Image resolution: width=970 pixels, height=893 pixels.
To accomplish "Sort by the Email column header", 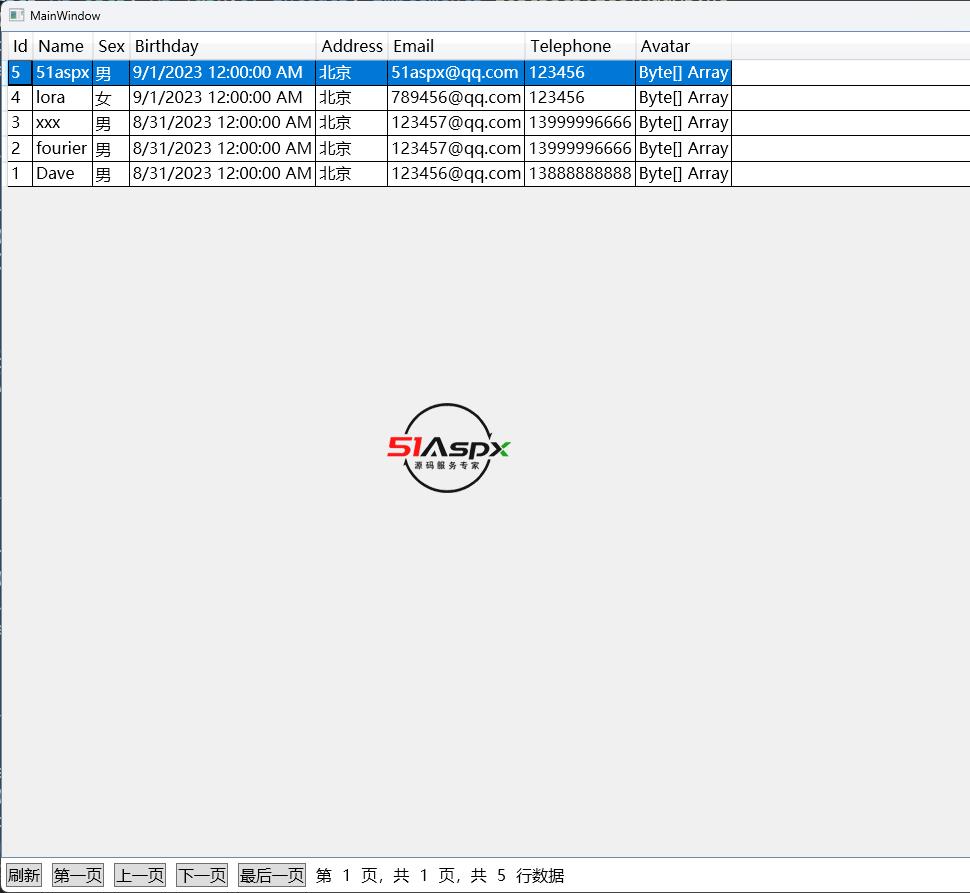I will click(x=455, y=46).
